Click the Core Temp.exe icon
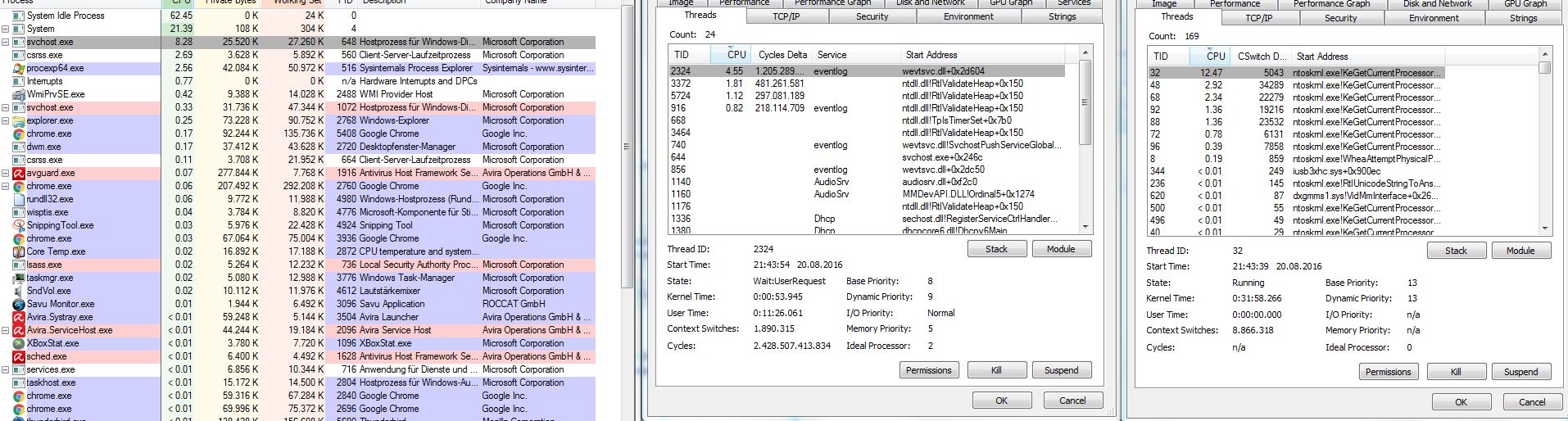Image resolution: width=1568 pixels, height=421 pixels. (19, 251)
